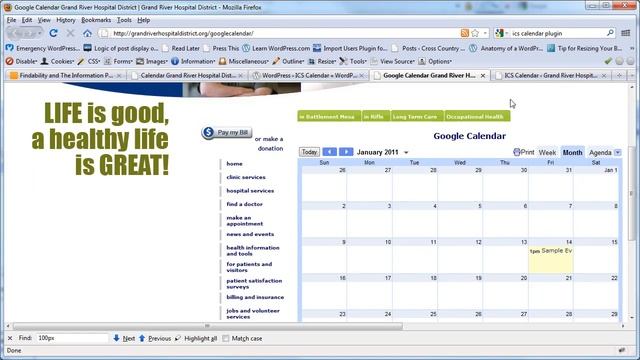Open the Read Later bookmark
This screenshot has height=360, width=640.
point(180,48)
